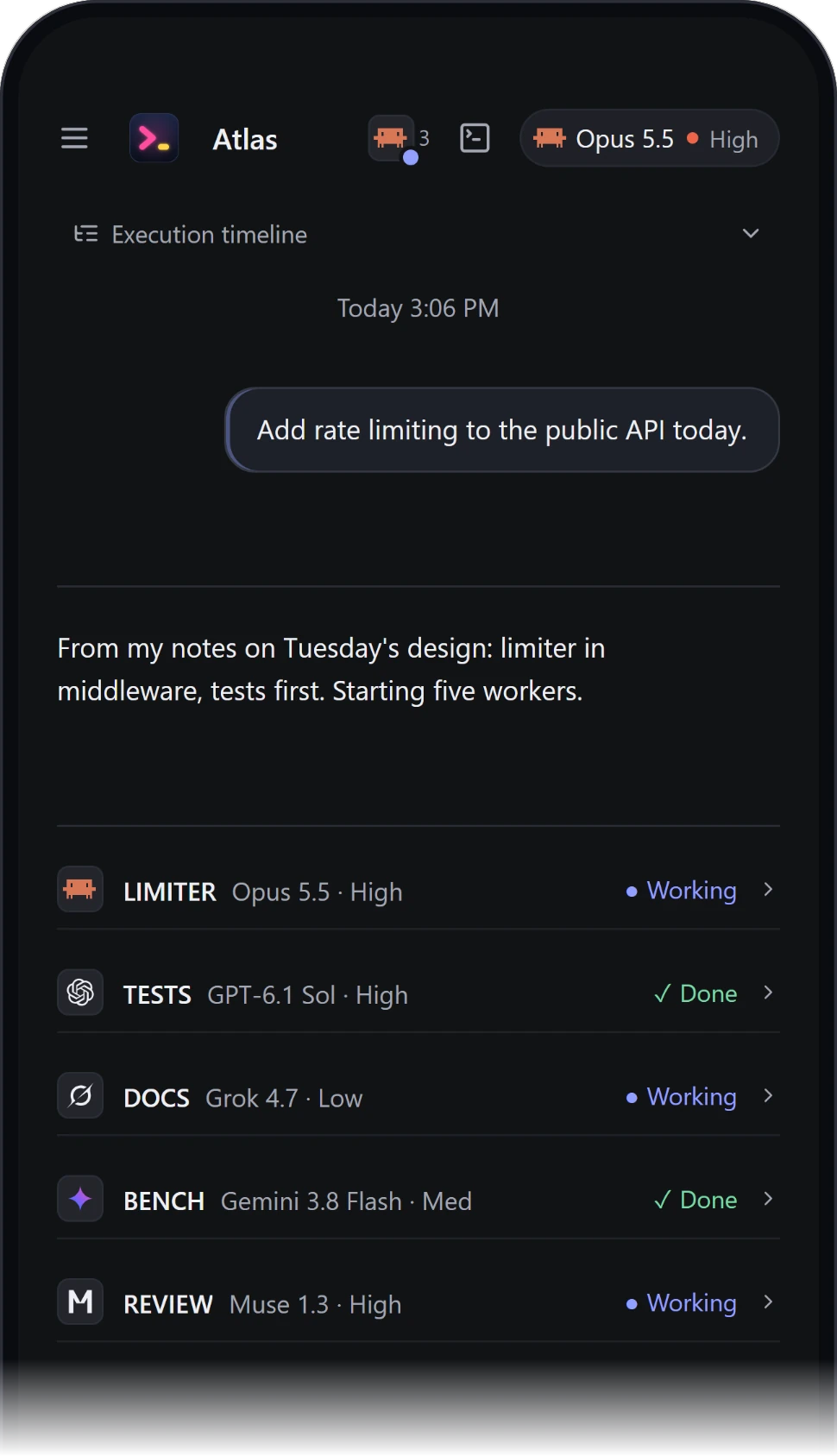Tap the rate limiting message bubble
This screenshot has height=1456, width=837.
[502, 430]
